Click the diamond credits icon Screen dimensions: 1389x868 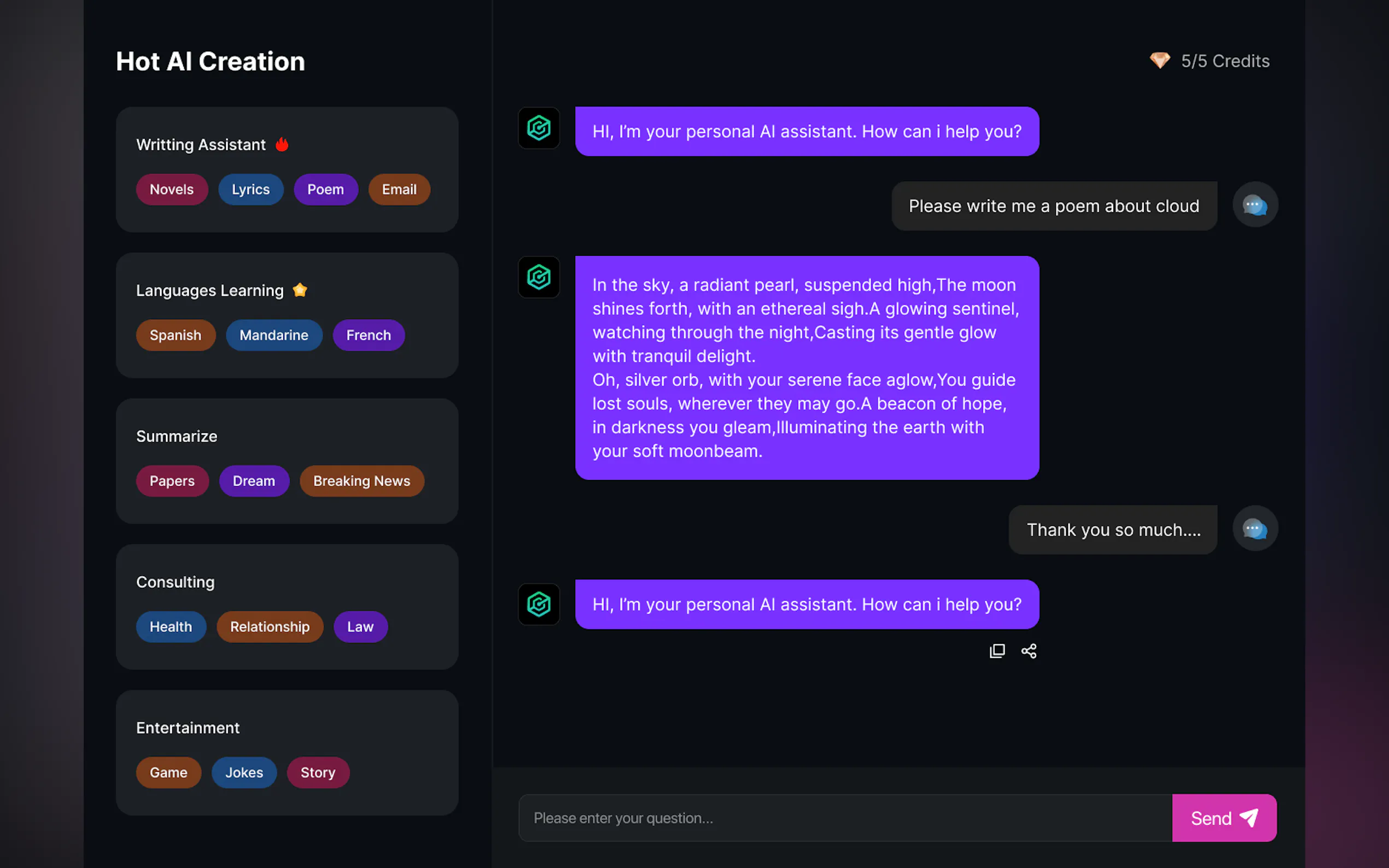pyautogui.click(x=1160, y=60)
